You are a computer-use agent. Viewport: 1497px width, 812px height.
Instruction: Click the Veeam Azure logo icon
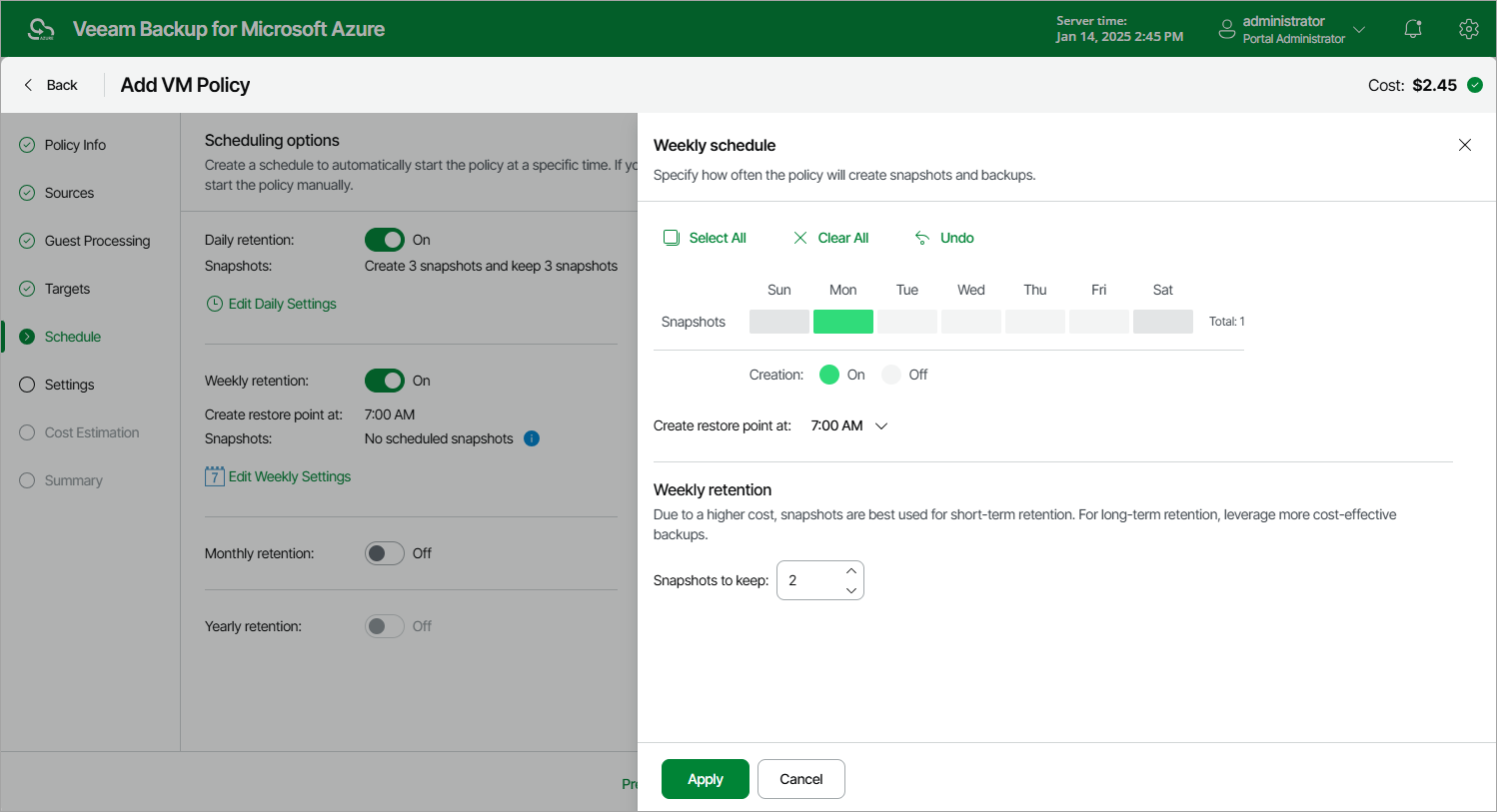pyautogui.click(x=41, y=29)
